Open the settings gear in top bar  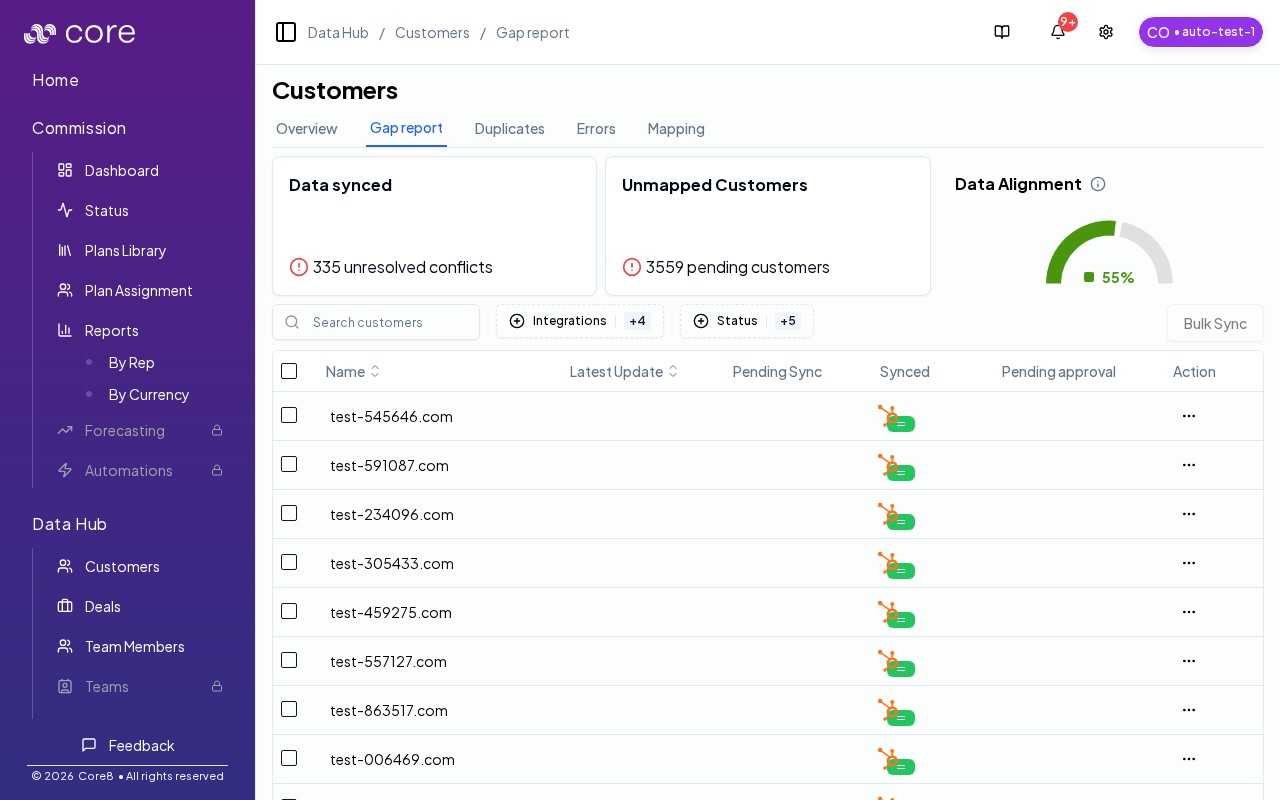[1105, 32]
